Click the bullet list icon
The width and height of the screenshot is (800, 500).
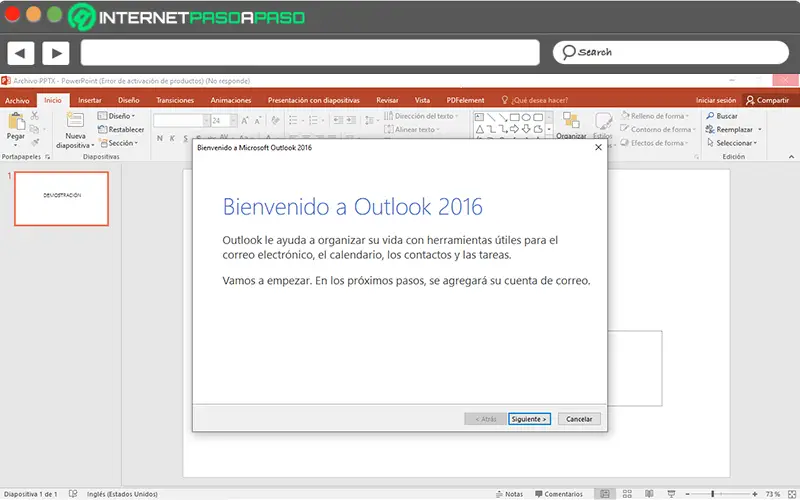(293, 120)
